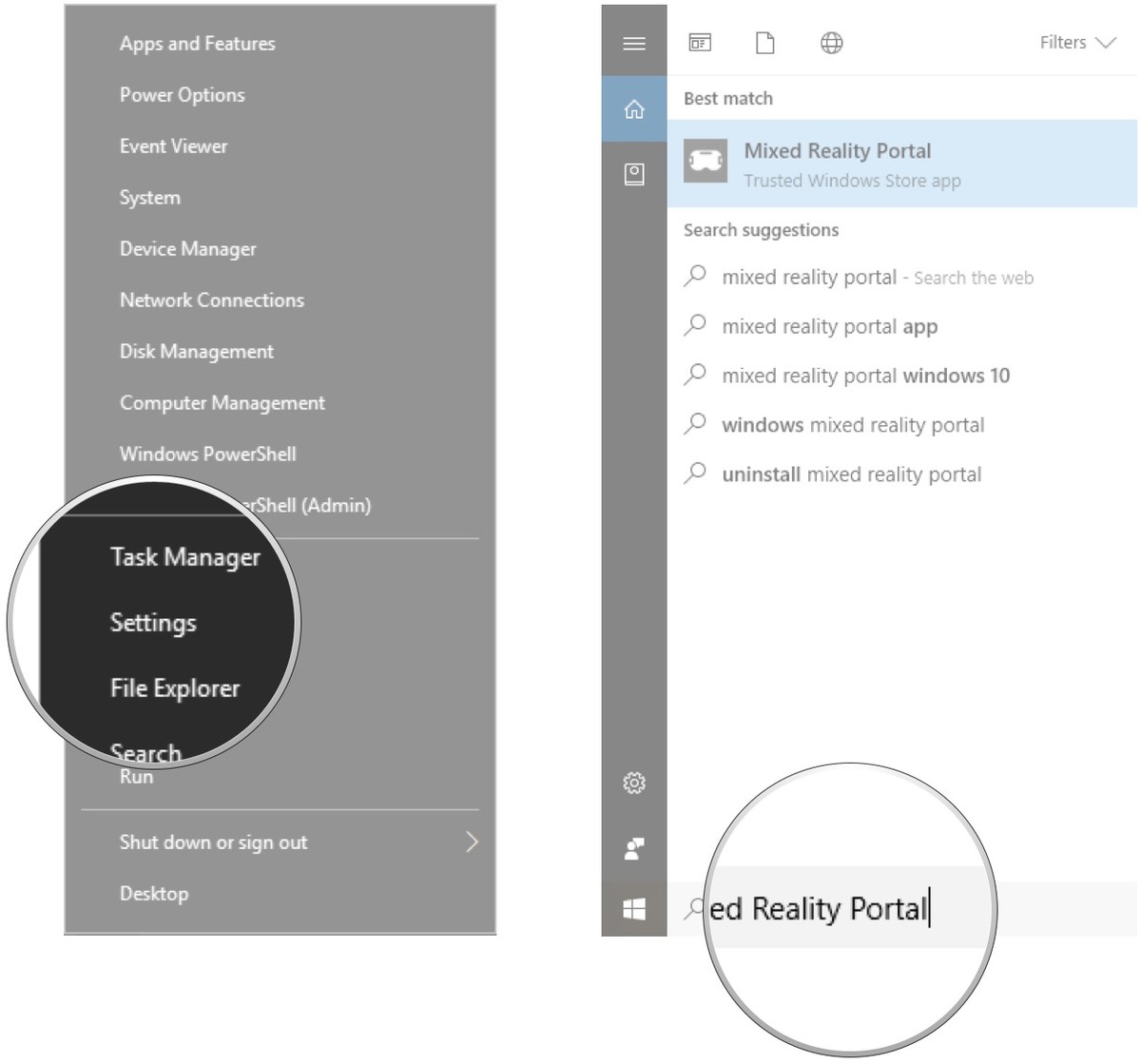Open Apps and Features menu item
Screen dimensions: 1141x1064
(197, 44)
